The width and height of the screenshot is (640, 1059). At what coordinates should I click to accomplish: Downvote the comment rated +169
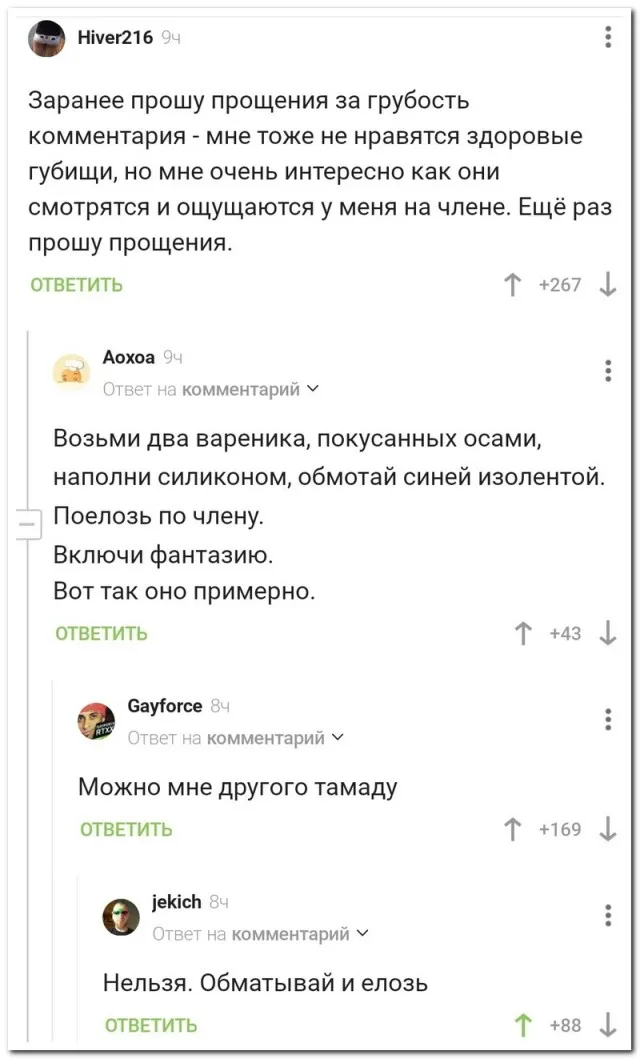[x=608, y=829]
